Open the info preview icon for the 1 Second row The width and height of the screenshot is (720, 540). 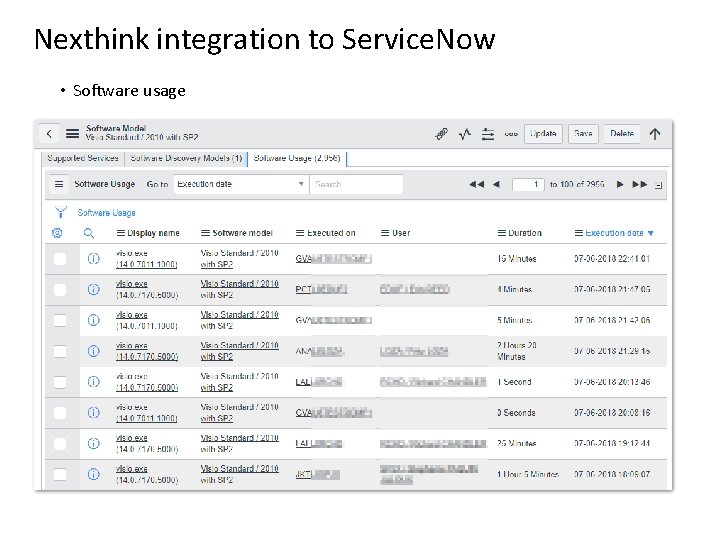coord(94,382)
